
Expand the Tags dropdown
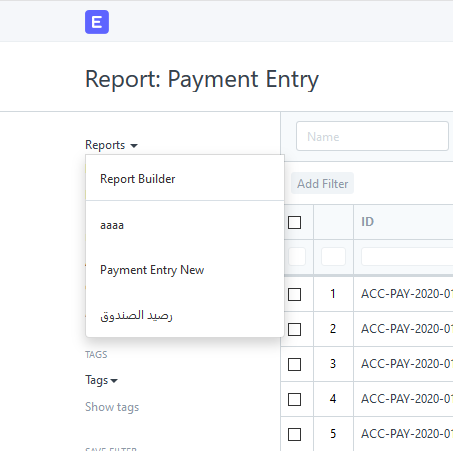click(x=101, y=380)
